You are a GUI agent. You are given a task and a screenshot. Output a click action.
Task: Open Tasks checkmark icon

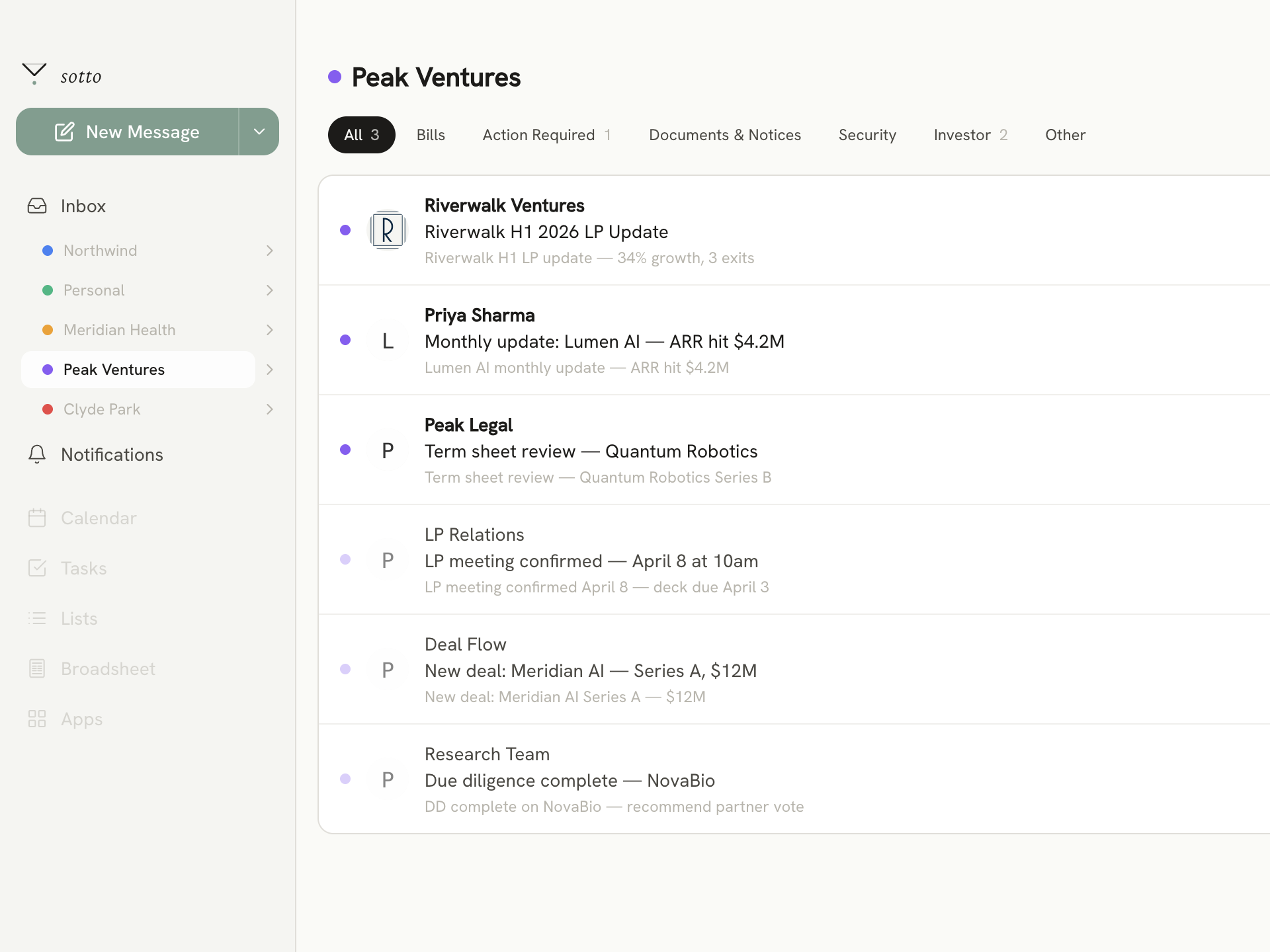point(37,568)
